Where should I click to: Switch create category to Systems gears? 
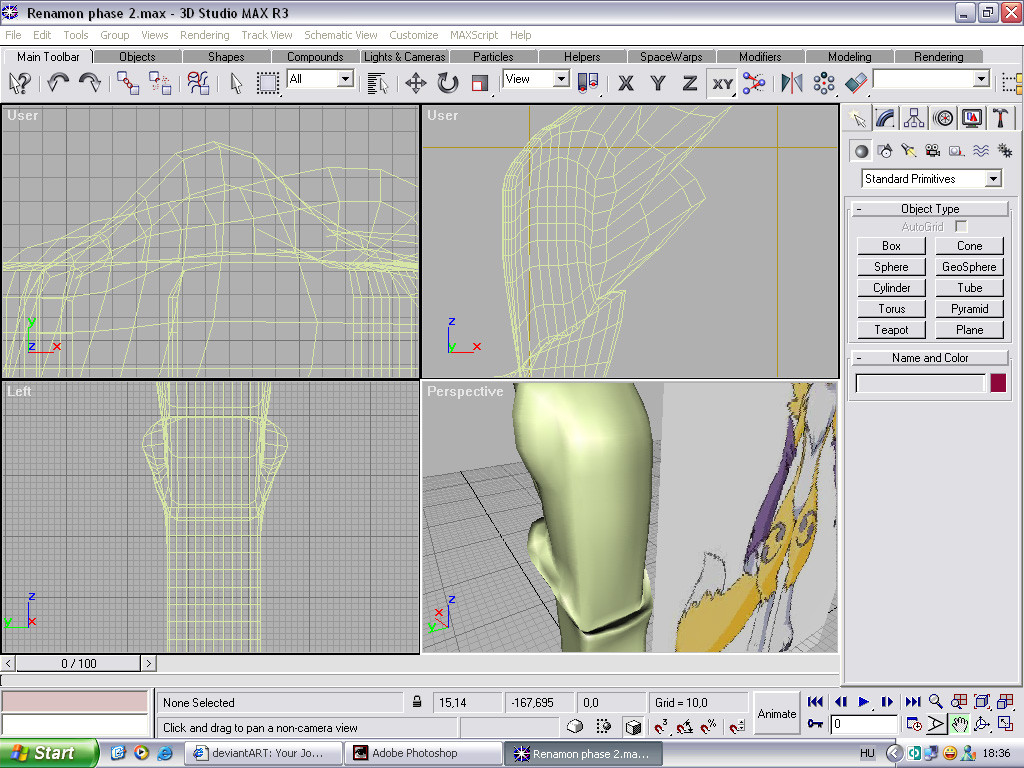[x=1004, y=151]
